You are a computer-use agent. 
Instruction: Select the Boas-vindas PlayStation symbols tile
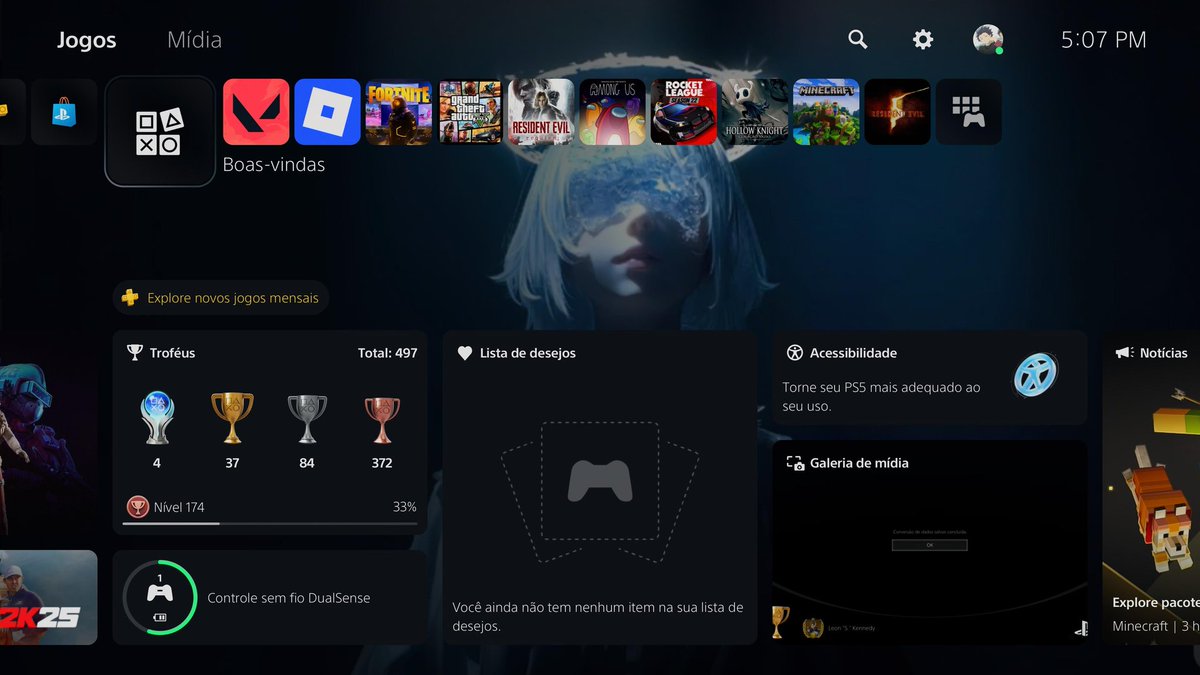[160, 131]
